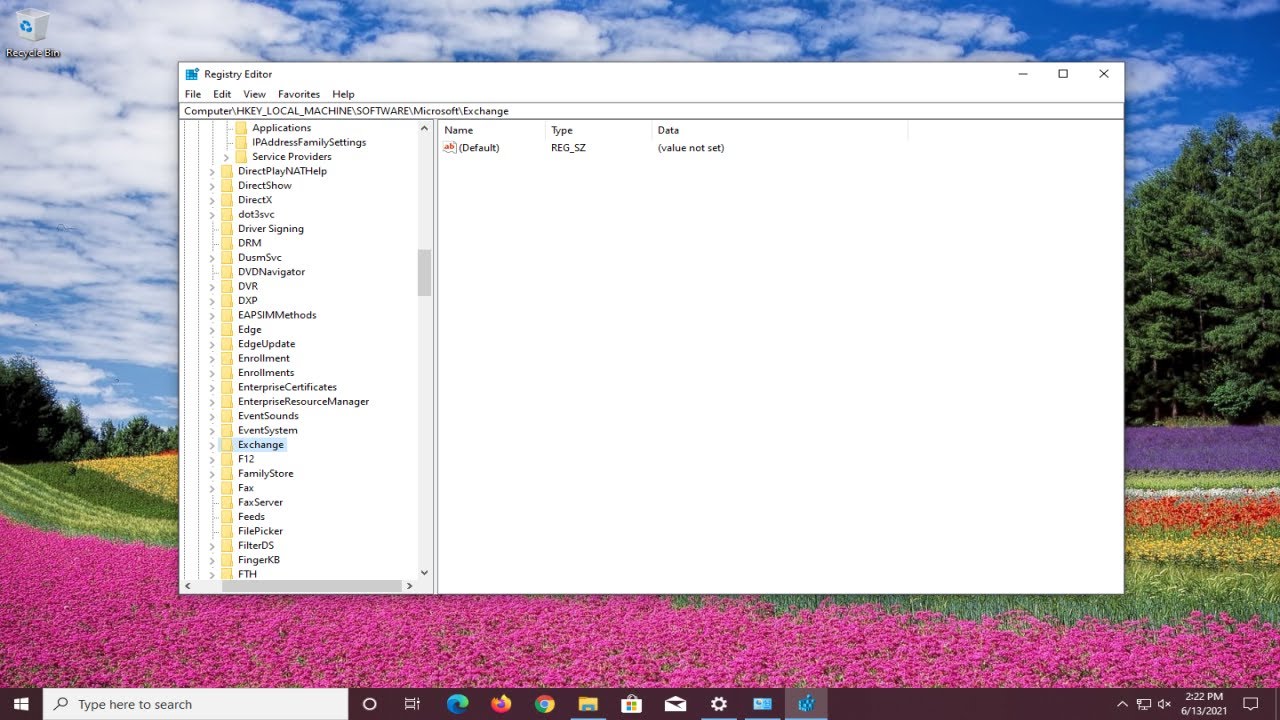Click the DVDNavigator folder icon
The image size is (1280, 720).
click(x=227, y=272)
